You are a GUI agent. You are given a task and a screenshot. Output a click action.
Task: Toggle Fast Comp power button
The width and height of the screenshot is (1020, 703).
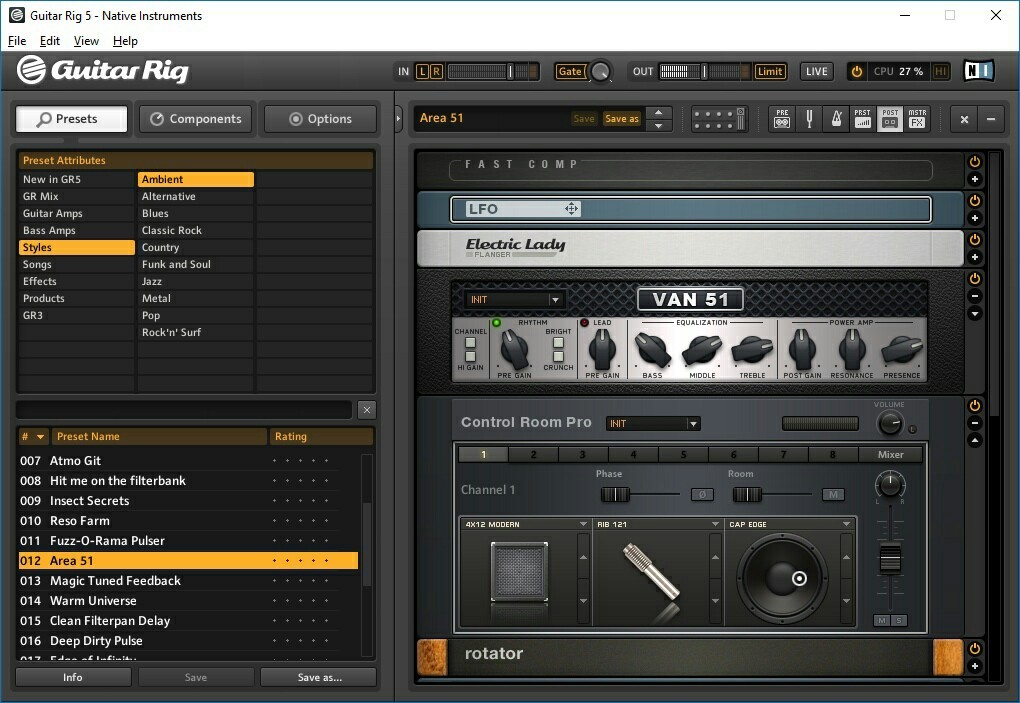(974, 162)
